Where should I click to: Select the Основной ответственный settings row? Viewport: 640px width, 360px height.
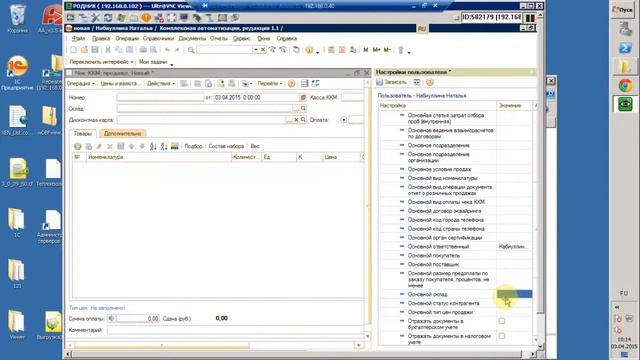click(x=456, y=247)
